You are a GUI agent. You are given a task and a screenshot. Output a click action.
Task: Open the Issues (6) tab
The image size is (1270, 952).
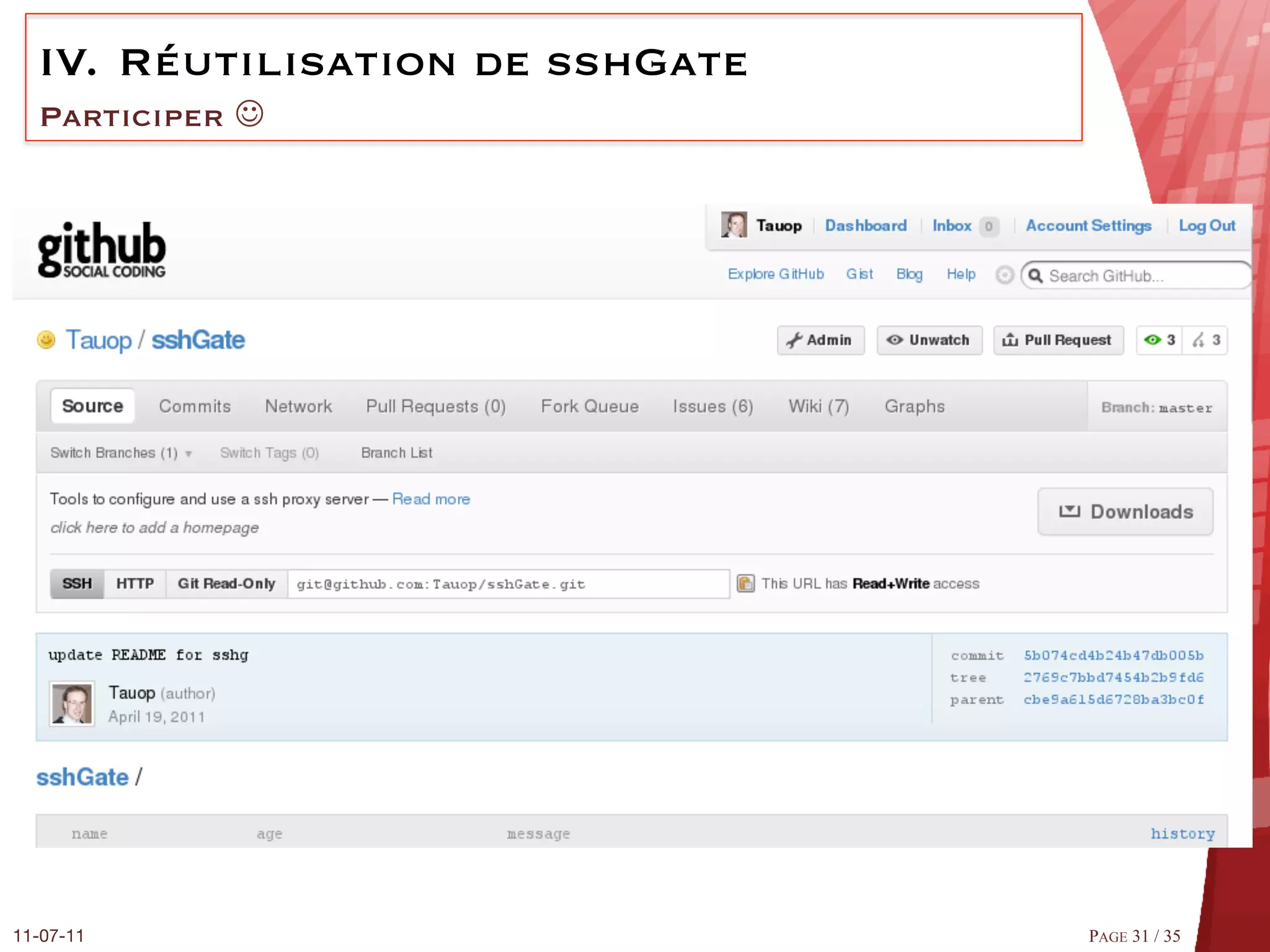pyautogui.click(x=713, y=407)
